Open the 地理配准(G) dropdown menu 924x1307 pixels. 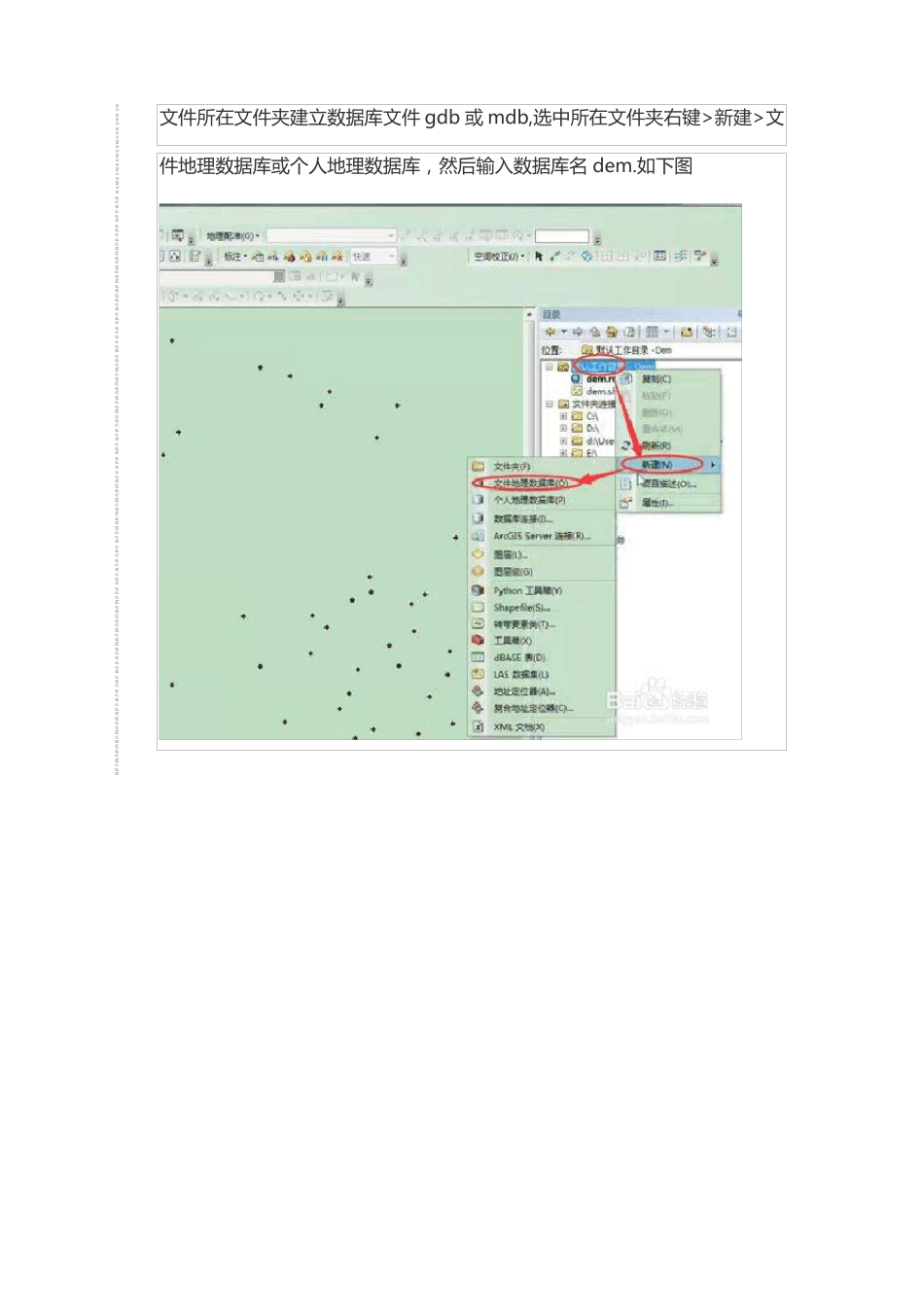(232, 236)
